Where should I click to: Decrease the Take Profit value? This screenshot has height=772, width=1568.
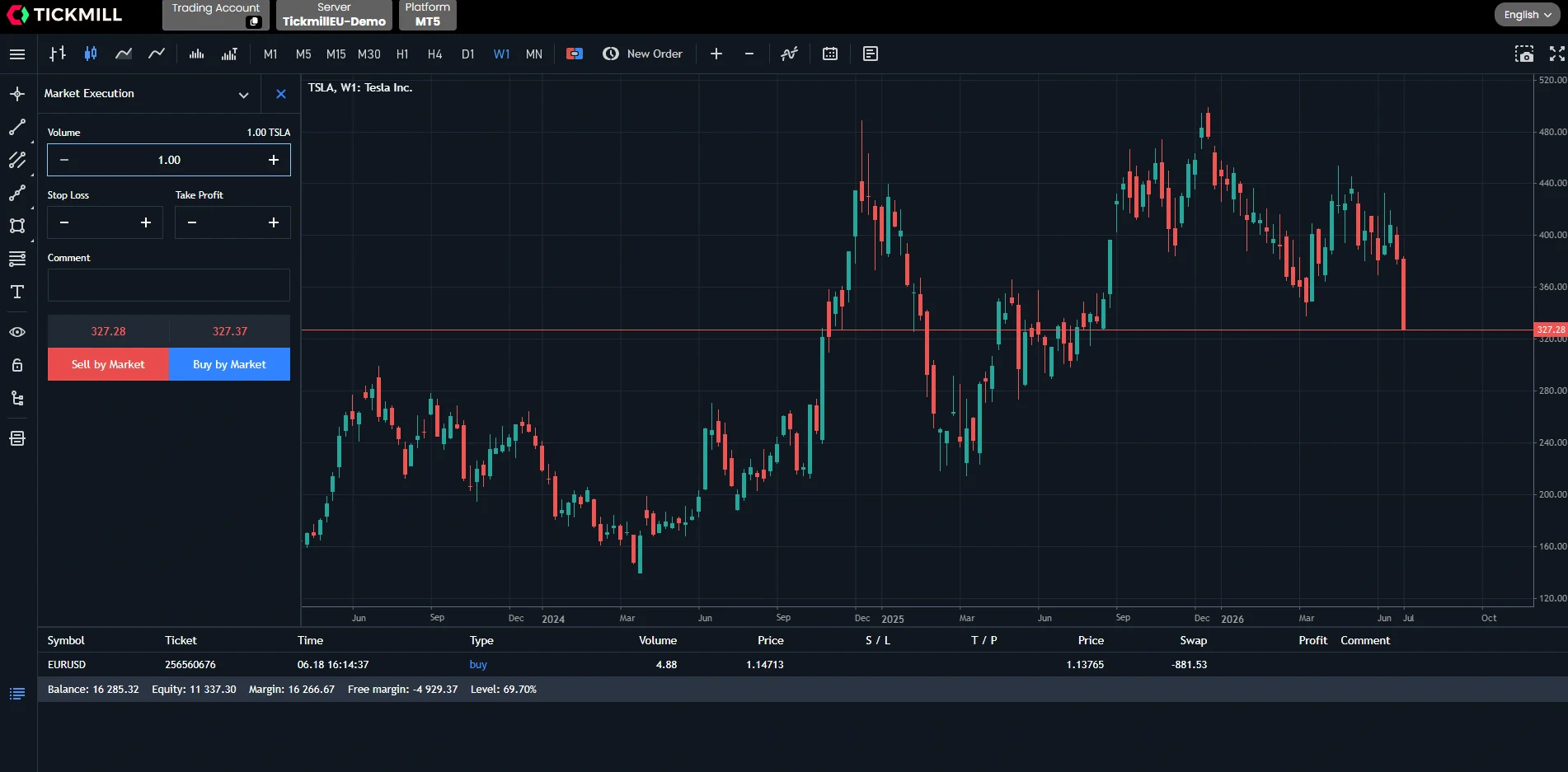192,222
